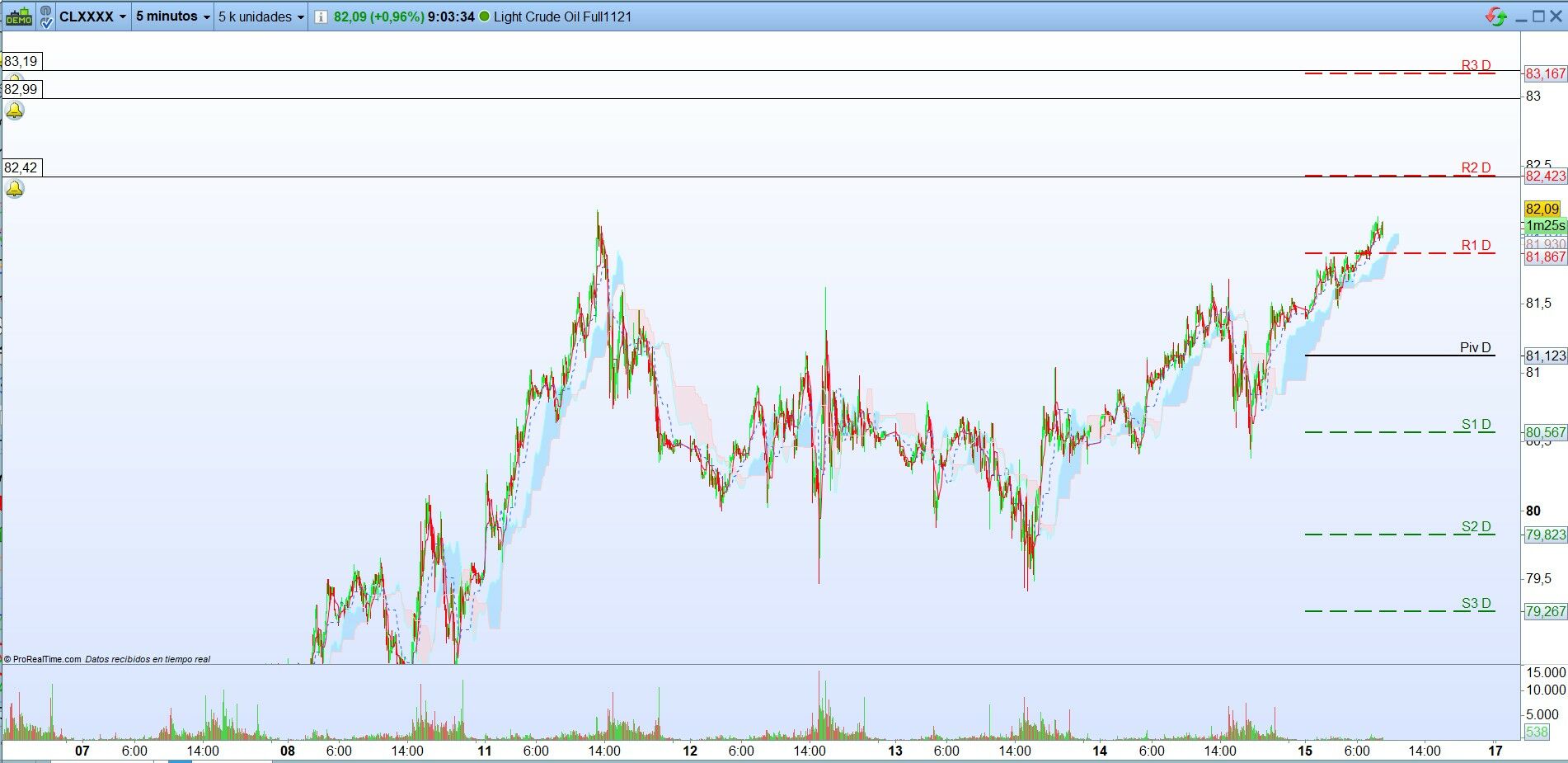The image size is (1568, 763).
Task: Click the 79,267 price axis tag
Action: click(x=1545, y=611)
